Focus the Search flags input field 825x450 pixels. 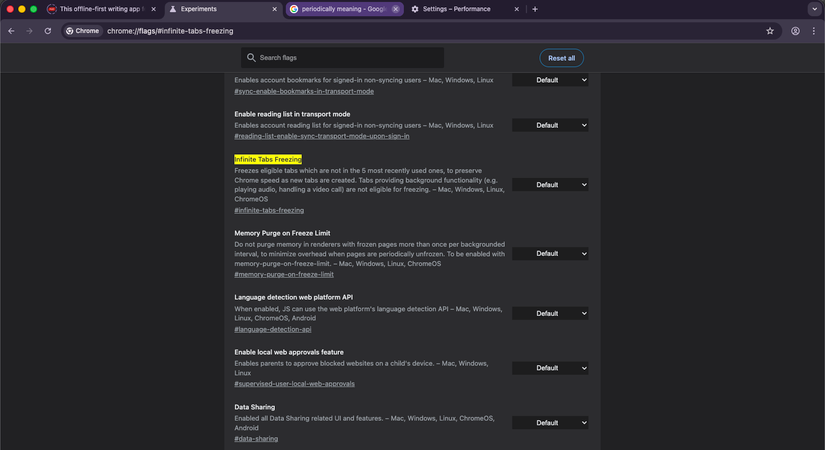click(x=345, y=58)
